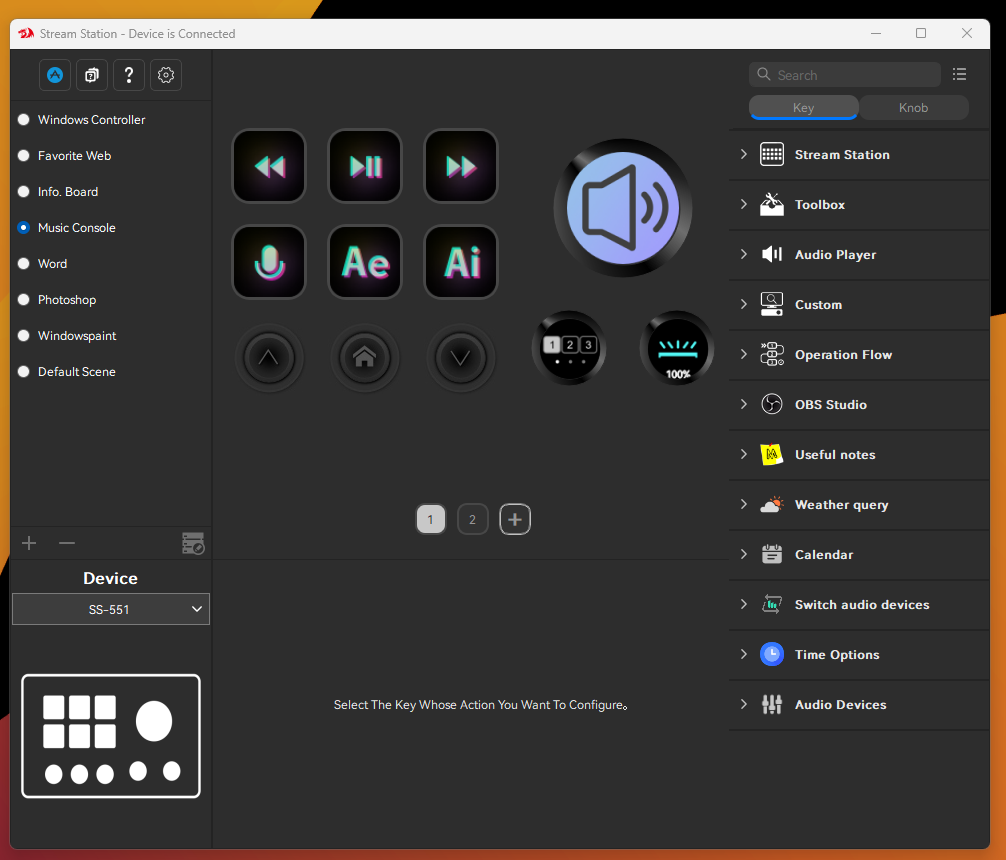Click the 'Time Options' label

[x=837, y=655]
